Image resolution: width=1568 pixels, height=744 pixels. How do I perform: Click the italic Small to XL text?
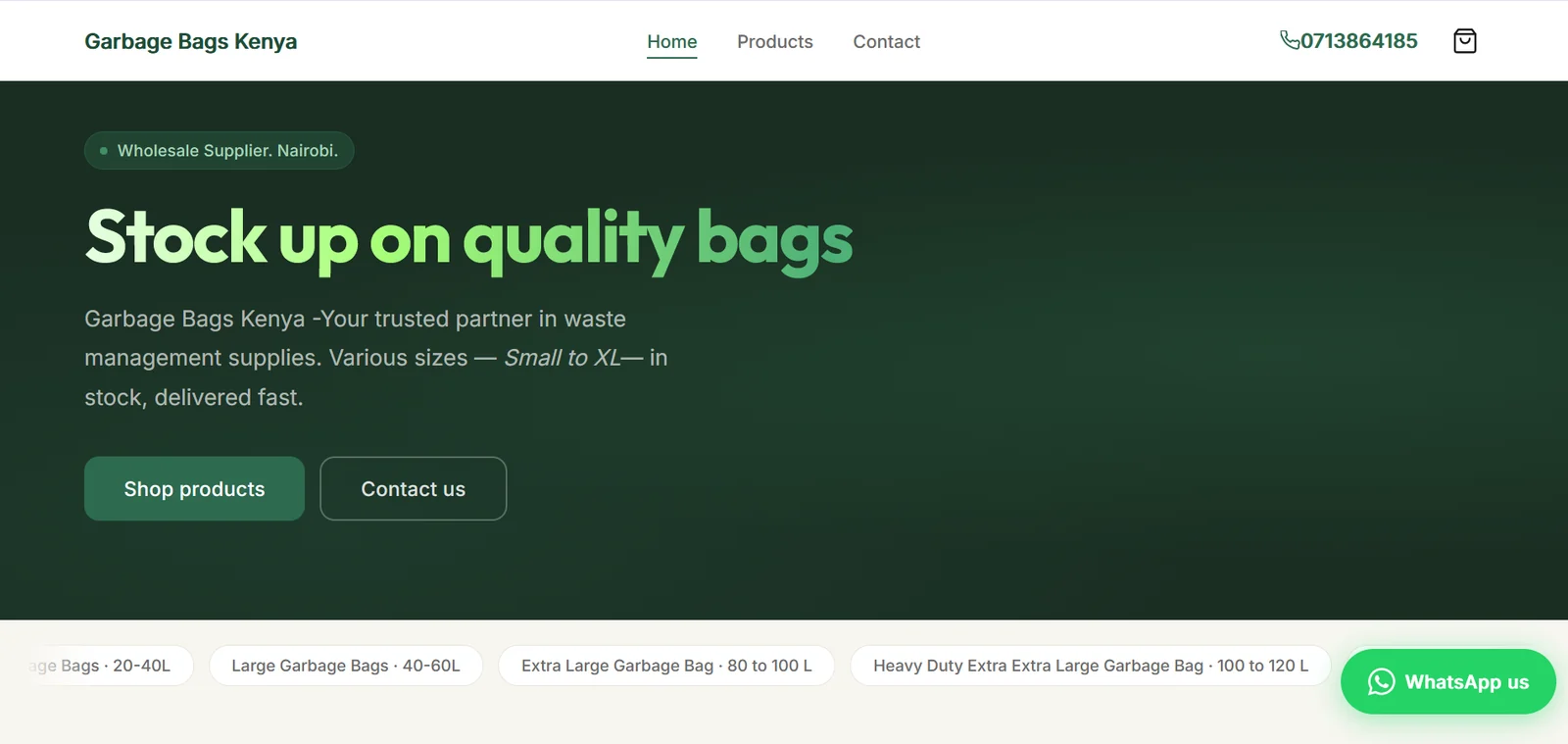pyautogui.click(x=563, y=358)
